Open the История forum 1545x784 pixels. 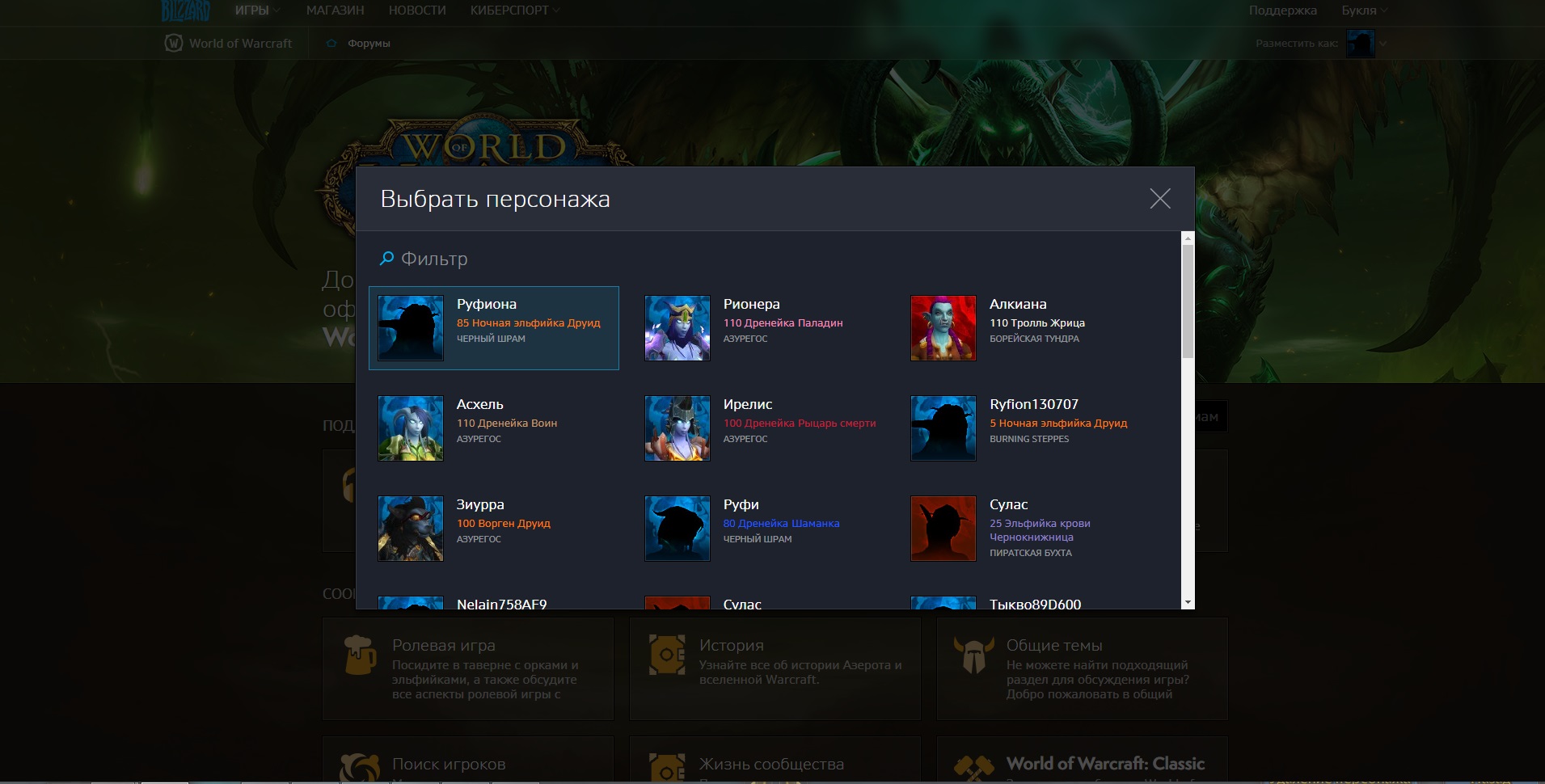(775, 668)
